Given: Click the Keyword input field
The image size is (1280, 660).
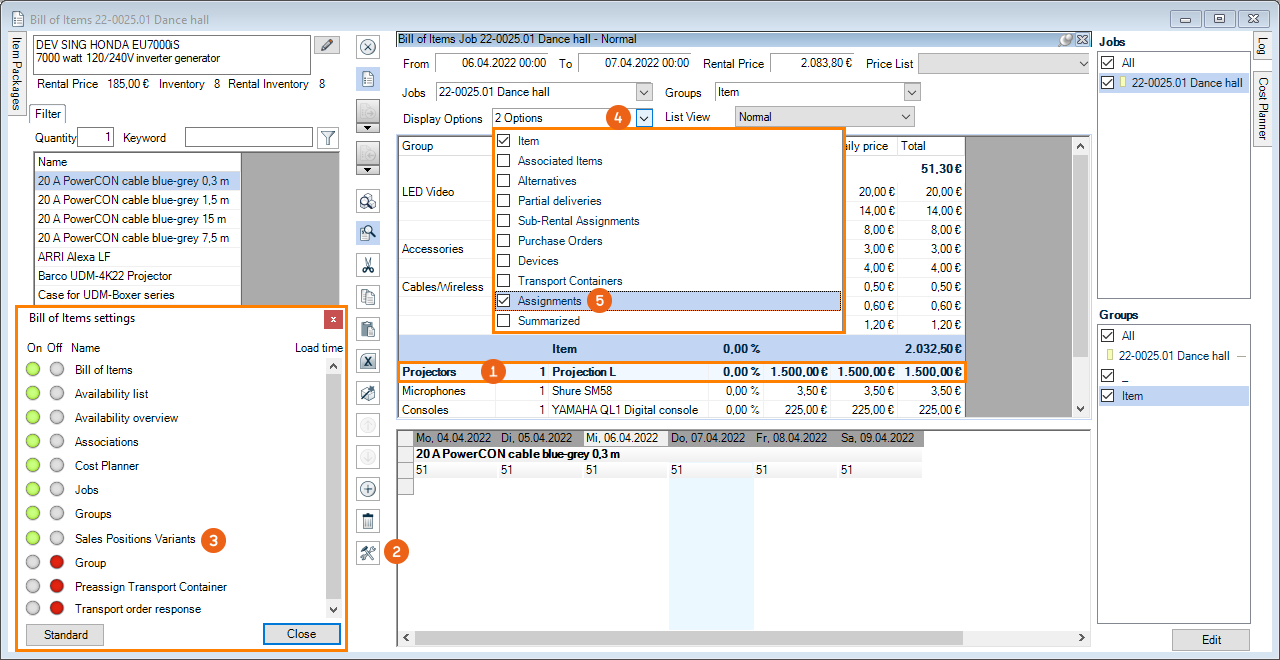Looking at the screenshot, I should tap(248, 138).
